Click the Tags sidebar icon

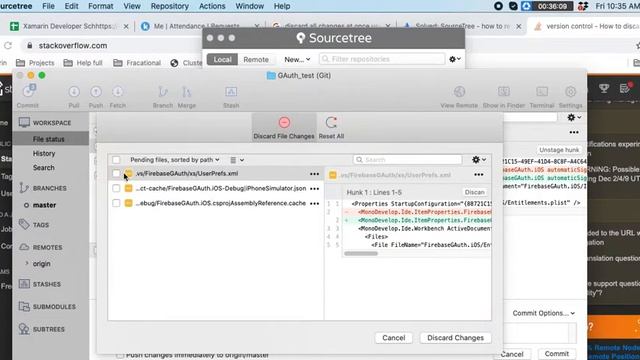[x=24, y=224]
